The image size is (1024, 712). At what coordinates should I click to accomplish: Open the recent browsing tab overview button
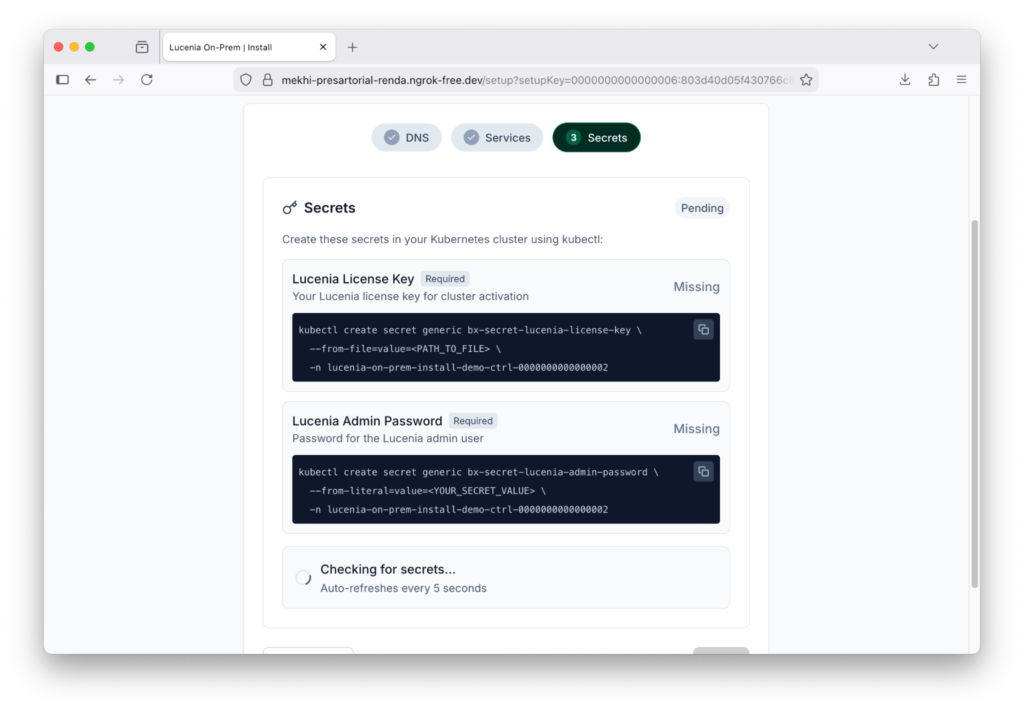click(142, 47)
